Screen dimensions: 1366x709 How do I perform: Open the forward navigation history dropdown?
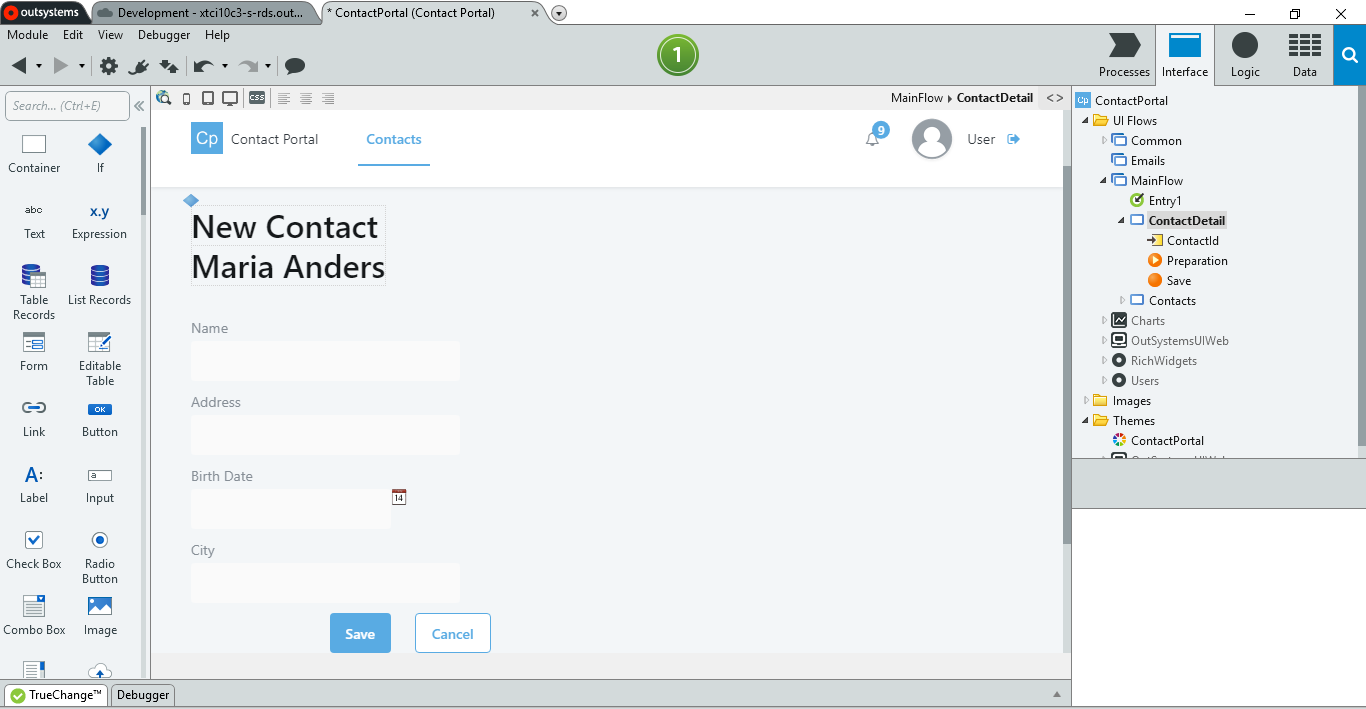tap(82, 66)
